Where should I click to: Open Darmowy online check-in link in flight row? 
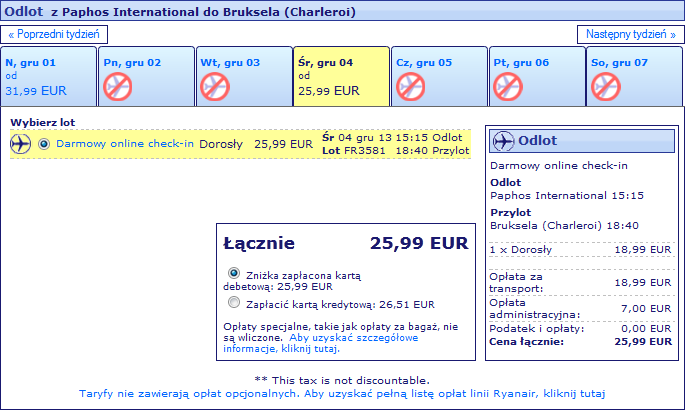[125, 144]
